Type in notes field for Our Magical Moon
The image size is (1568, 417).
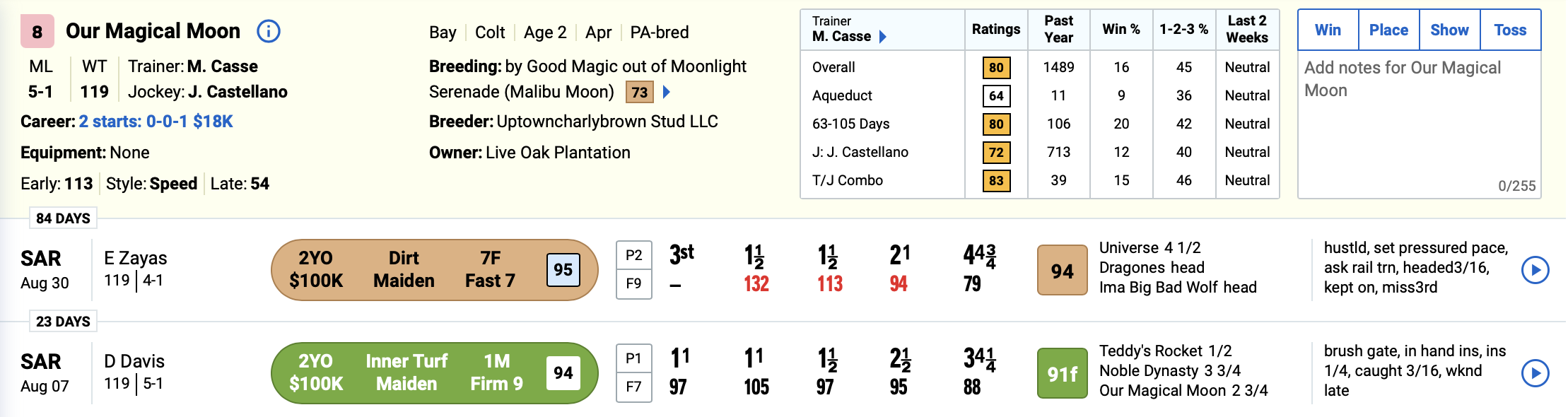1418,120
